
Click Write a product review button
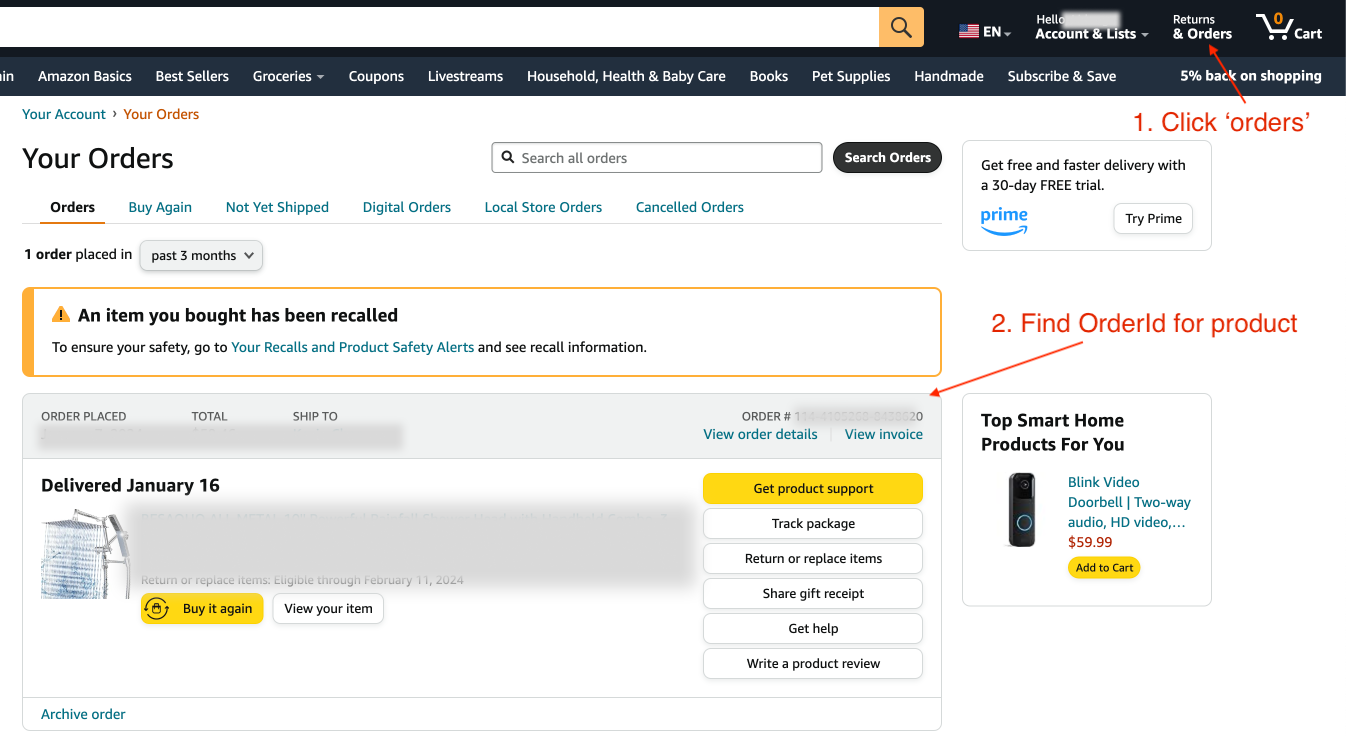(x=813, y=663)
